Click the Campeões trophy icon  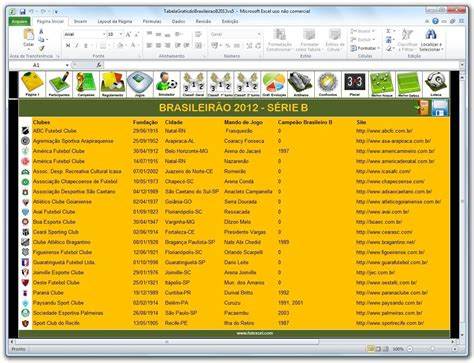[x=86, y=84]
